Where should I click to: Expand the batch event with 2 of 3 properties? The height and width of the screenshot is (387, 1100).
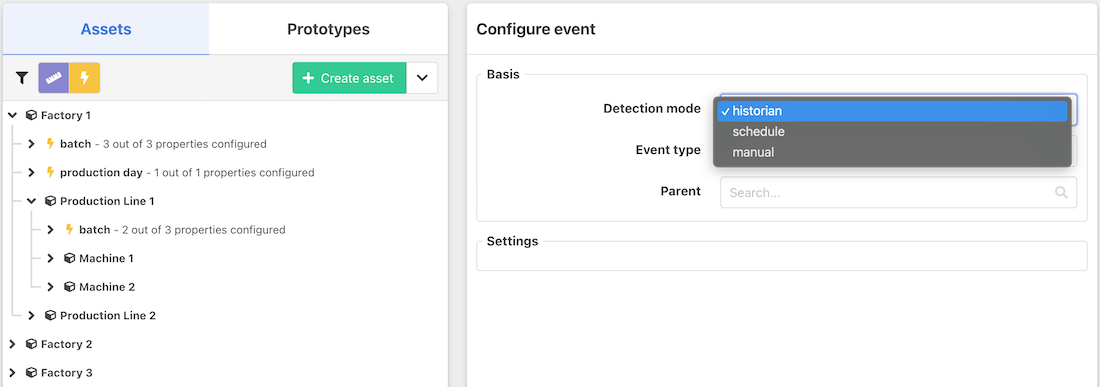(50, 230)
